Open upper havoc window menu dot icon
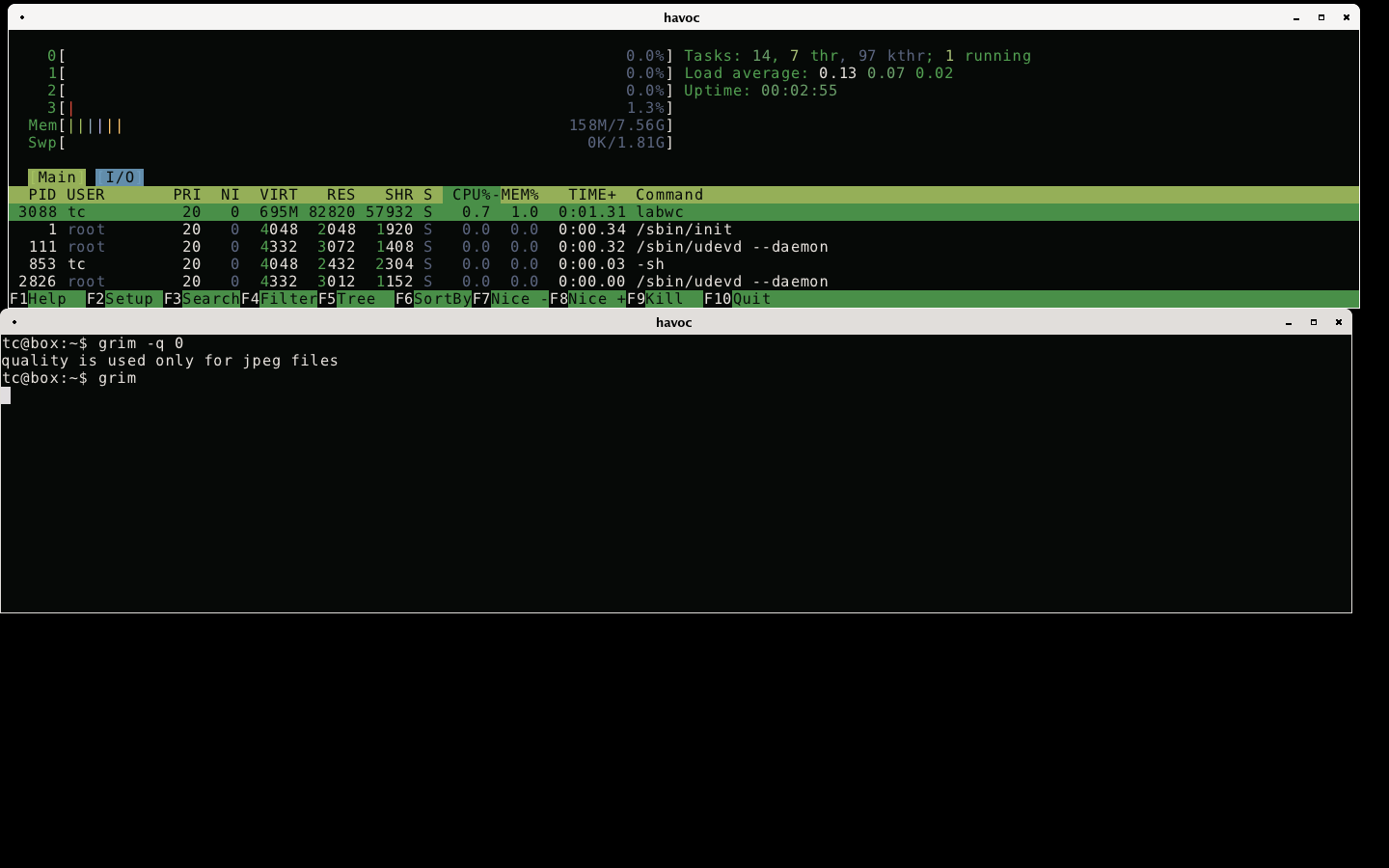Screen dimensions: 1389x868 click(21, 17)
